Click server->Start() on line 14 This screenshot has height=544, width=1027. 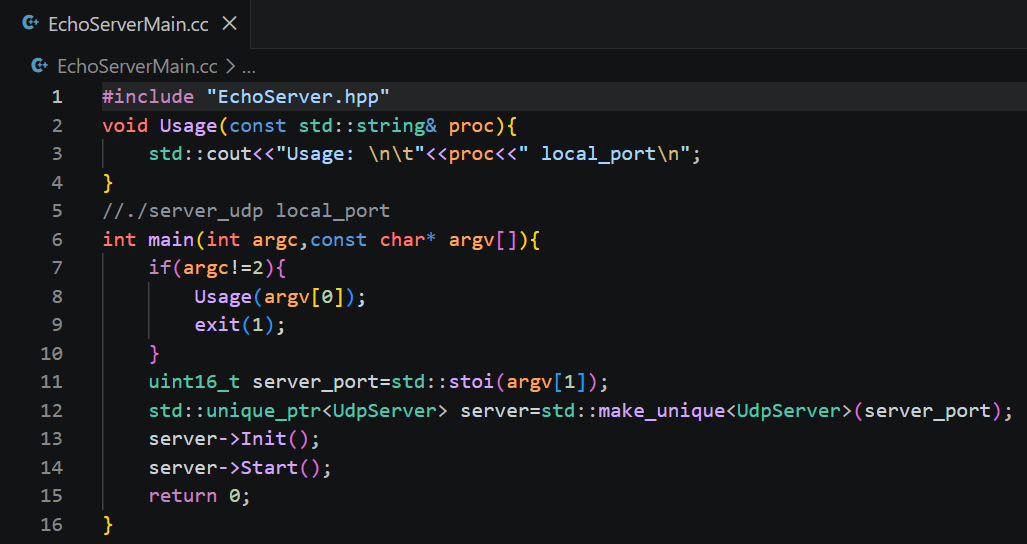pos(234,467)
